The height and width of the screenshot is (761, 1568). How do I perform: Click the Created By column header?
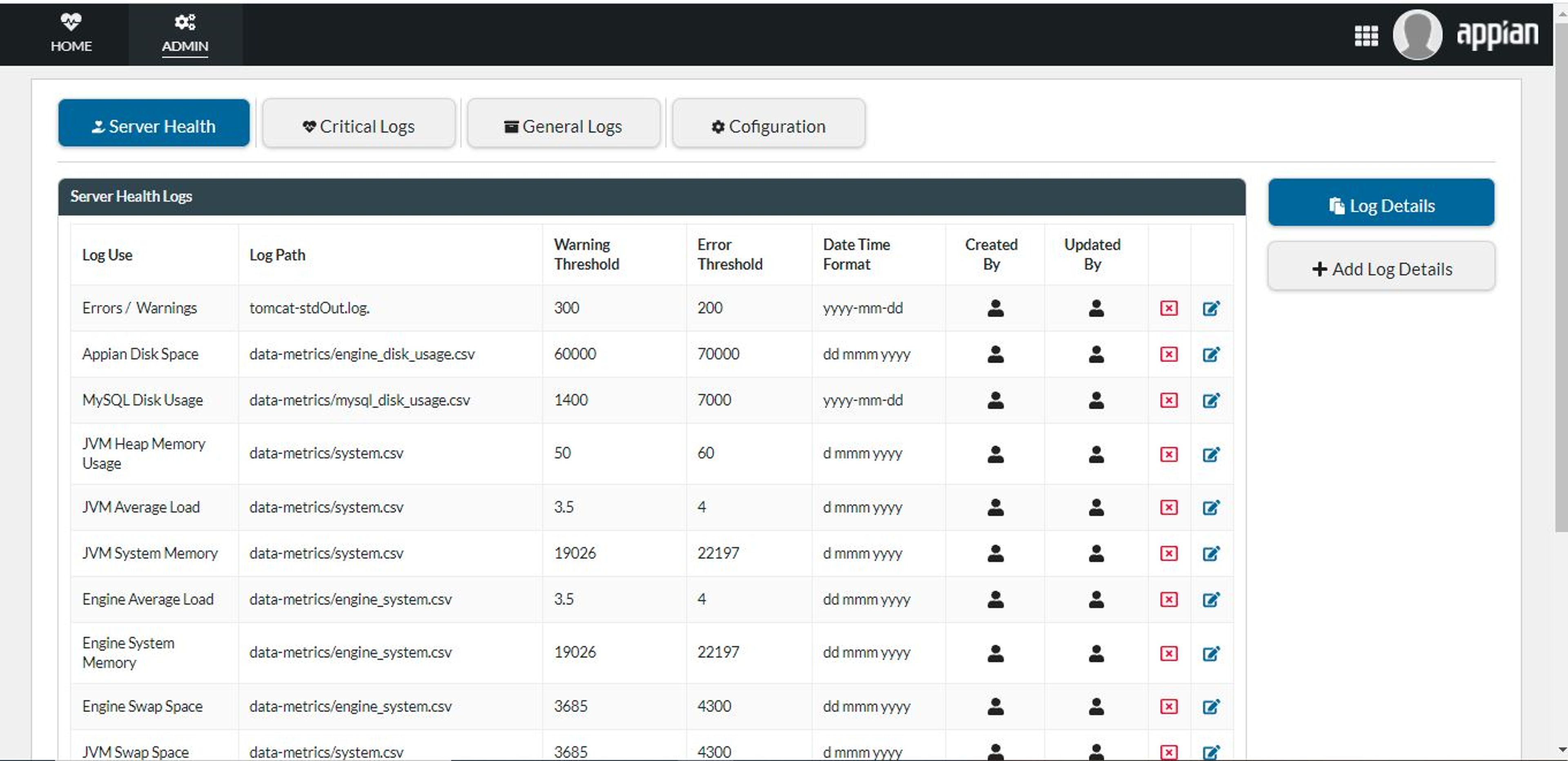click(991, 254)
